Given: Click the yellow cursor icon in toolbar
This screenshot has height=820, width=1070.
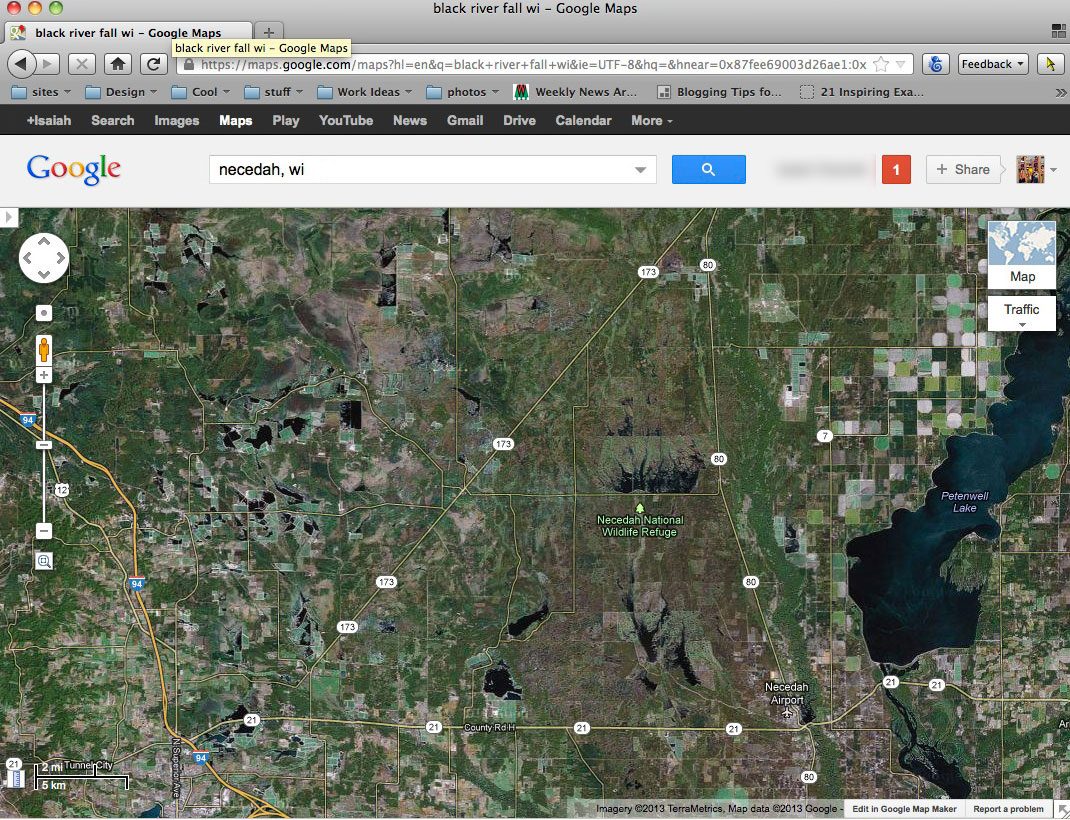Looking at the screenshot, I should click(1050, 64).
